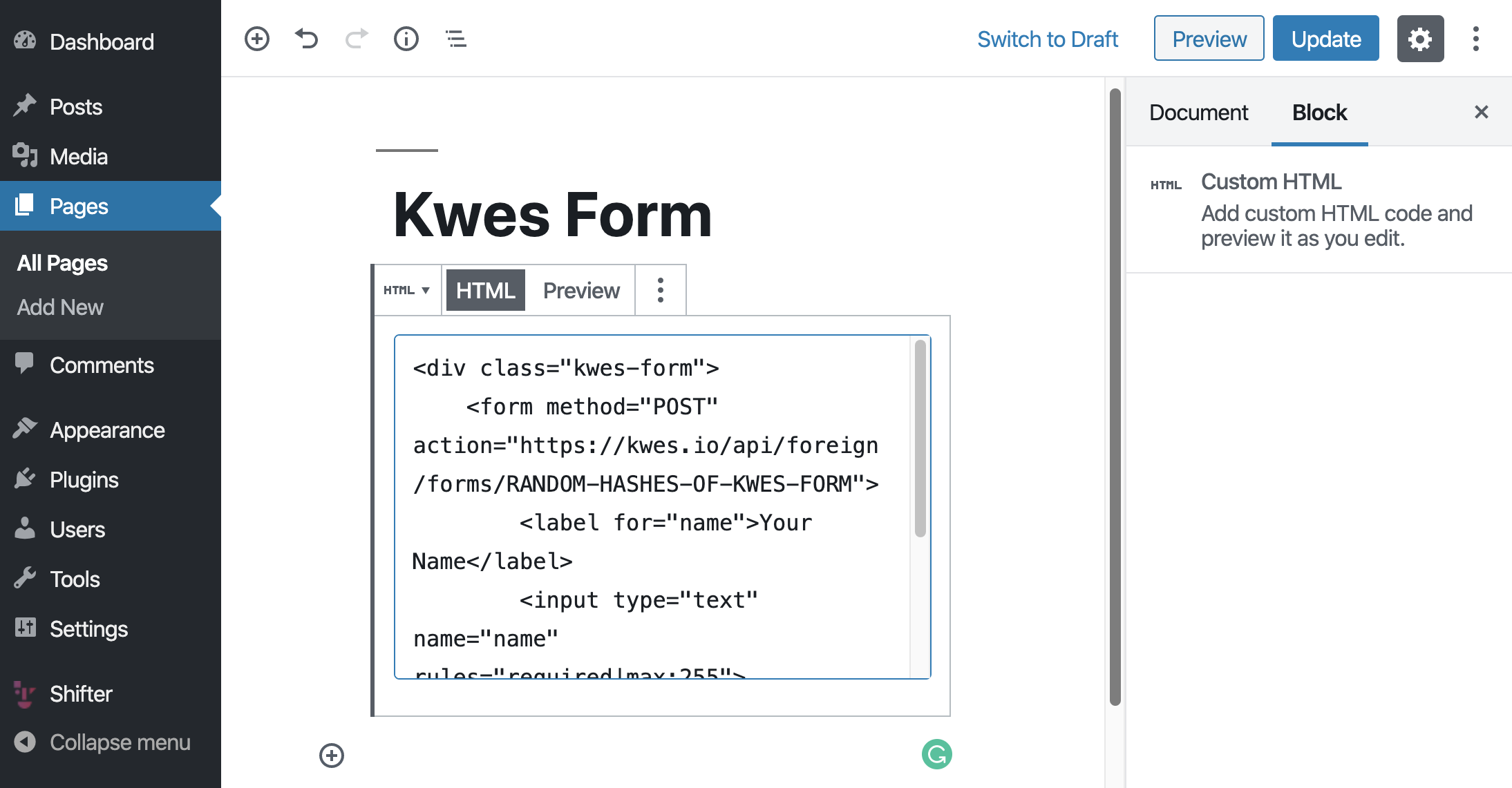Click the Custom HTML block heading
Screen dimensions: 1512x788
(1271, 181)
